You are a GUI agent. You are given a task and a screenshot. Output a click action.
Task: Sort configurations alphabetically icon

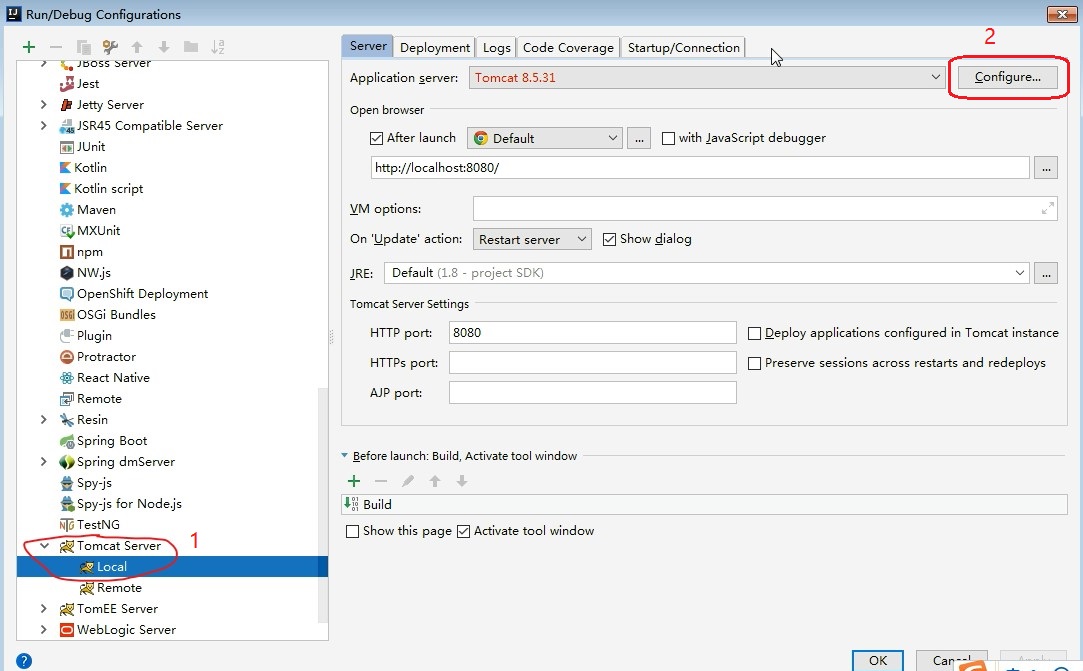point(218,47)
